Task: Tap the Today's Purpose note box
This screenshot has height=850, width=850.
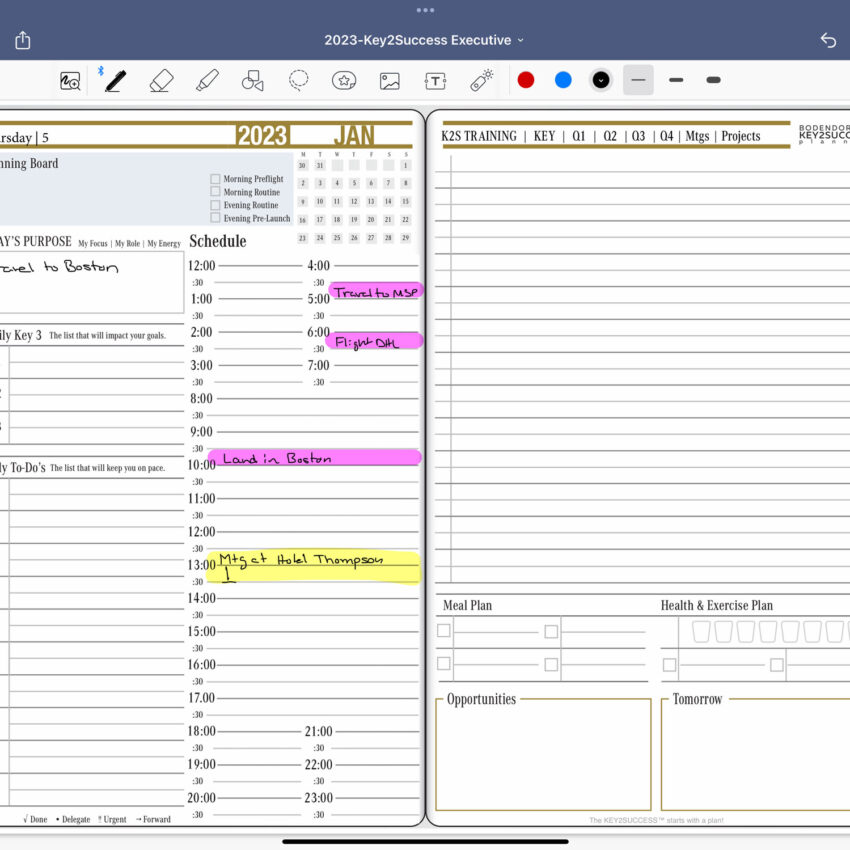Action: [91, 282]
